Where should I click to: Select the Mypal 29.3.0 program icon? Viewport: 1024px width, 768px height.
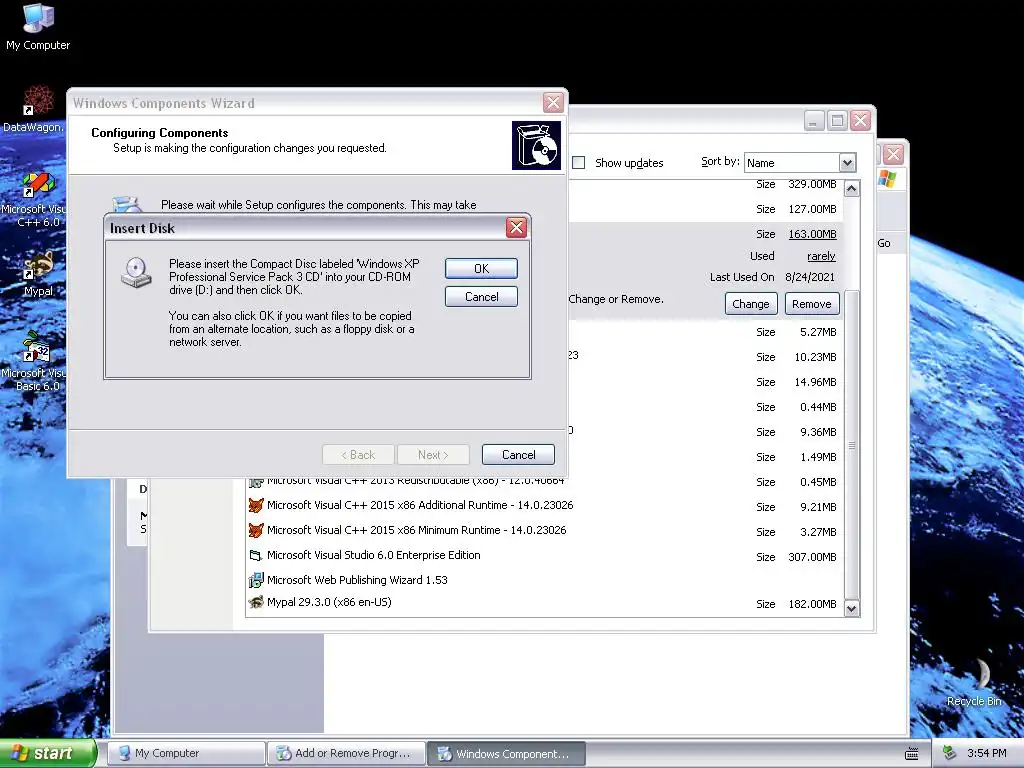[256, 602]
